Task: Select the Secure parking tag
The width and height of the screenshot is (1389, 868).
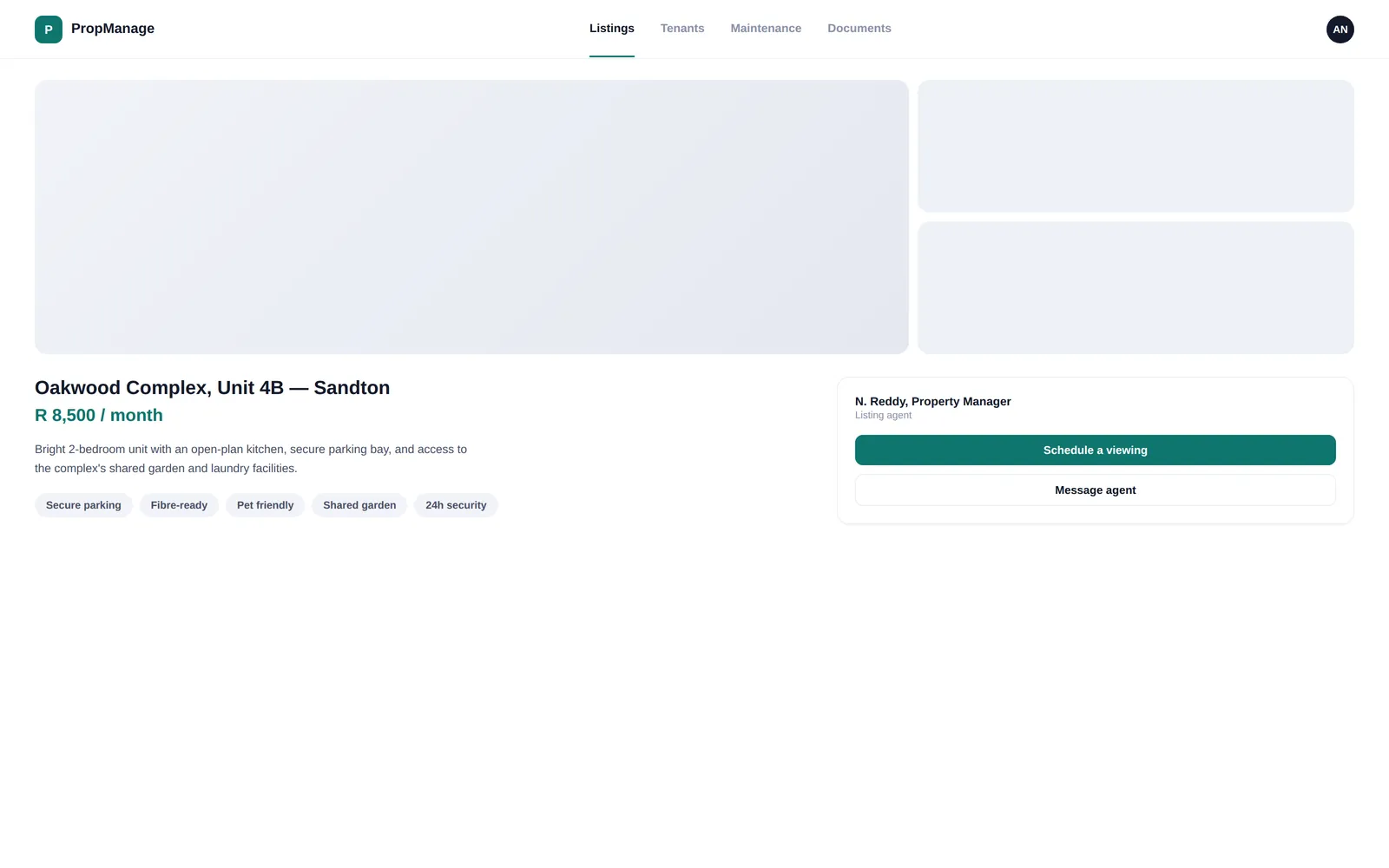Action: tap(83, 505)
